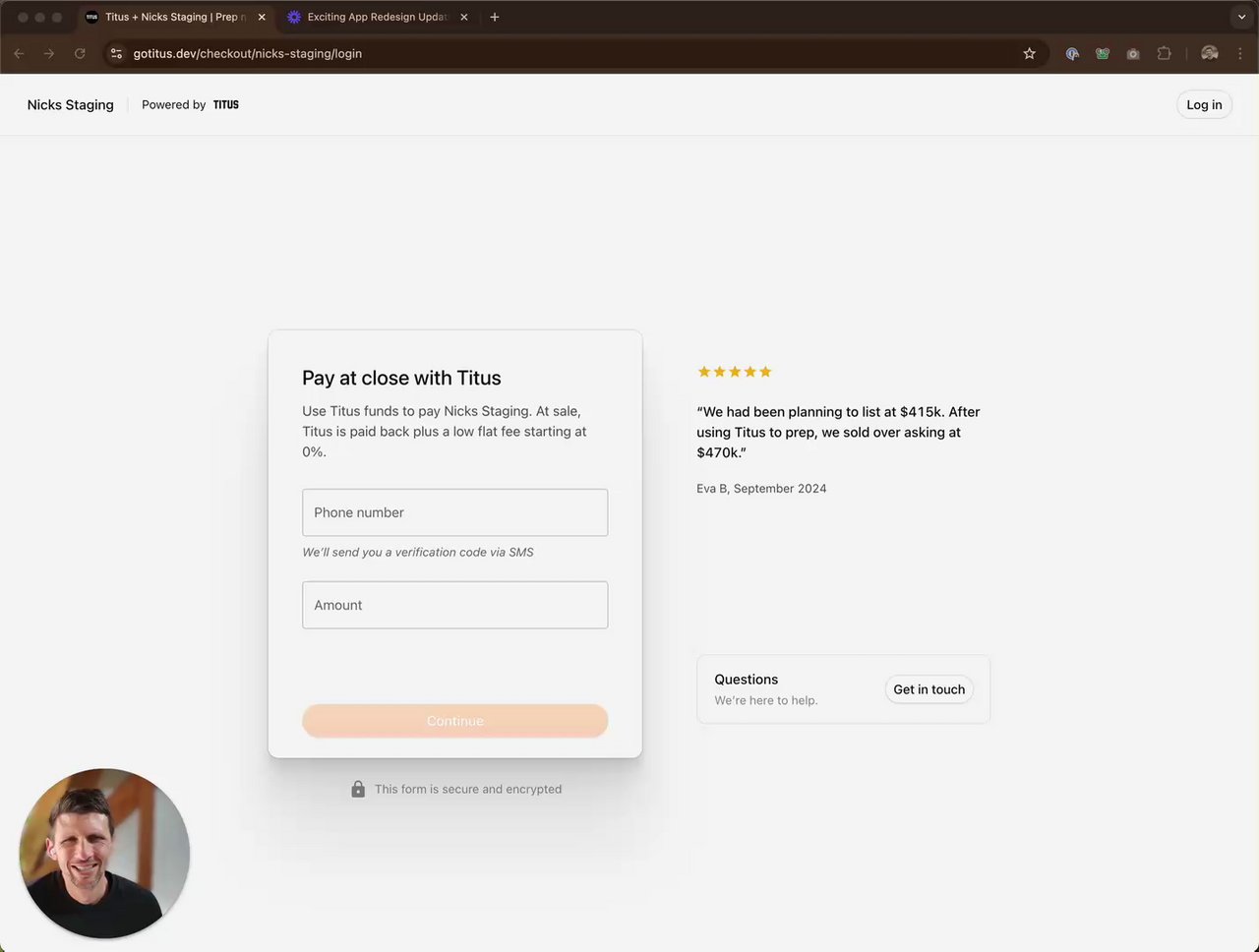This screenshot has height=952, width=1259.
Task: Reload the page with refresh icon
Action: (x=80, y=53)
